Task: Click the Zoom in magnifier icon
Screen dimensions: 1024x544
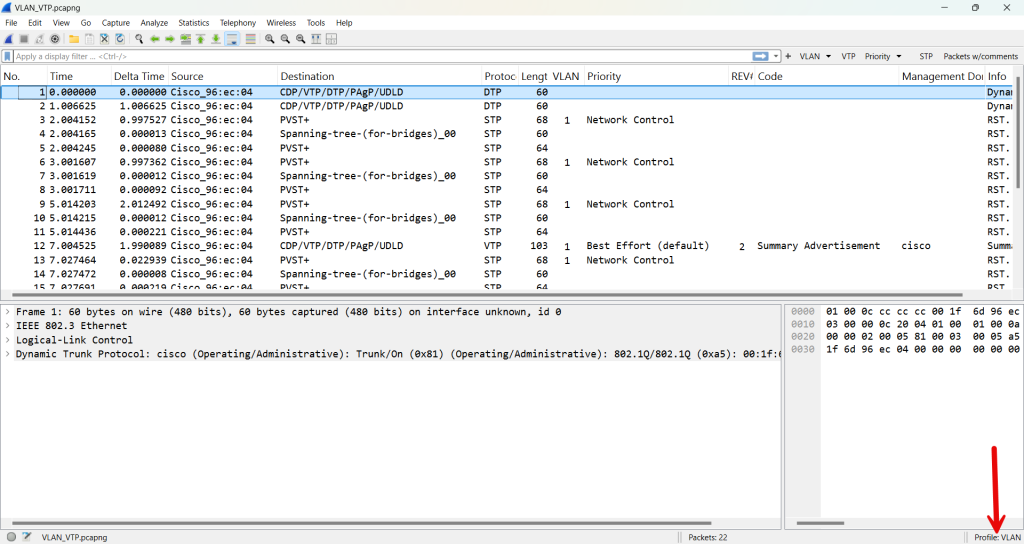Action: (270, 39)
